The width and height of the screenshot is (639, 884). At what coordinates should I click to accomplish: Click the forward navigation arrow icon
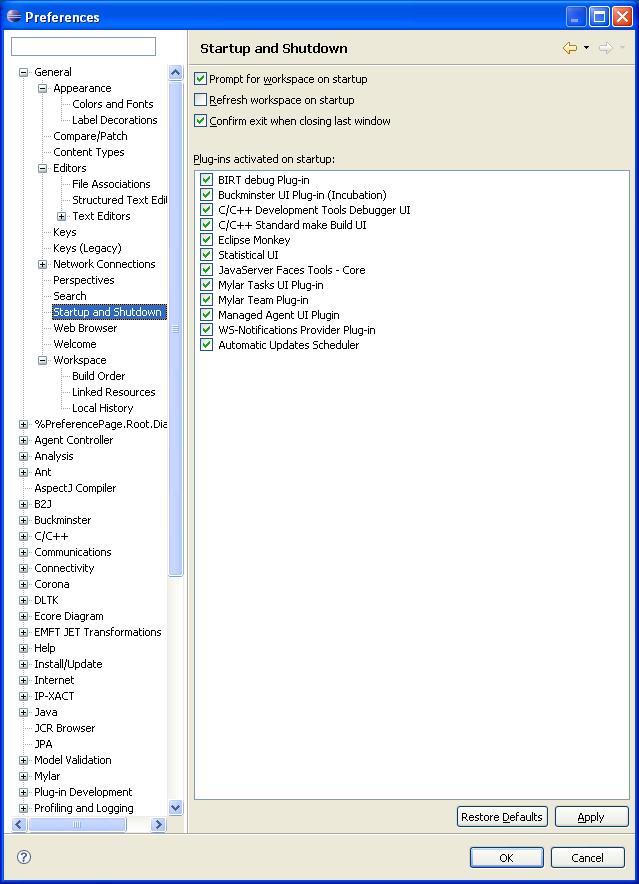[x=606, y=48]
